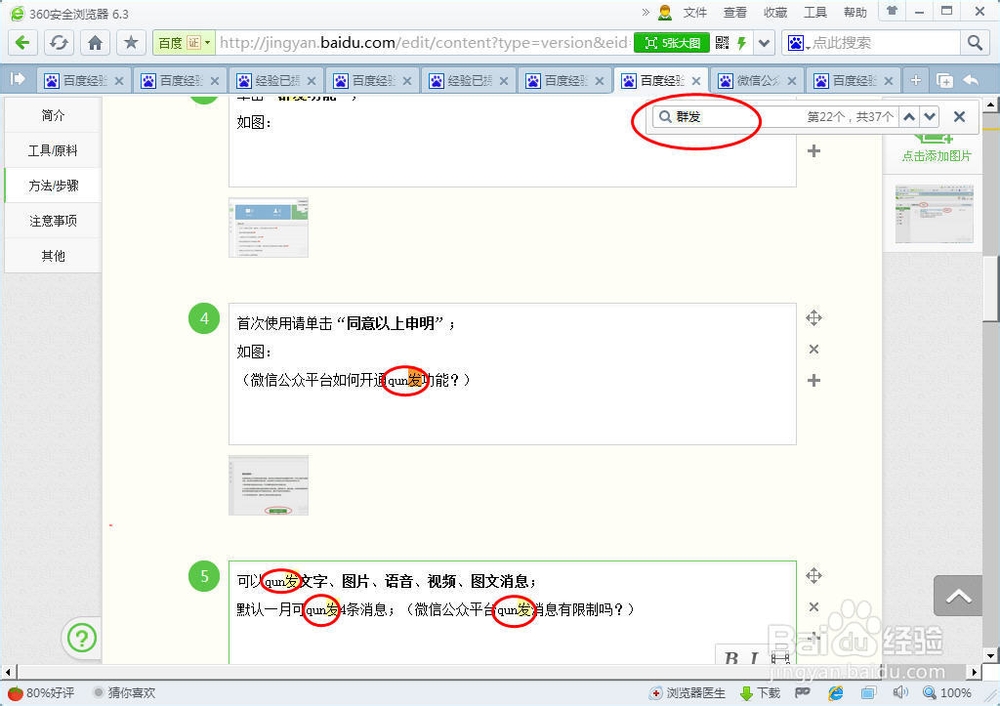Delete step 4 with its X icon
Viewport: 1000px width, 706px height.
click(x=814, y=349)
